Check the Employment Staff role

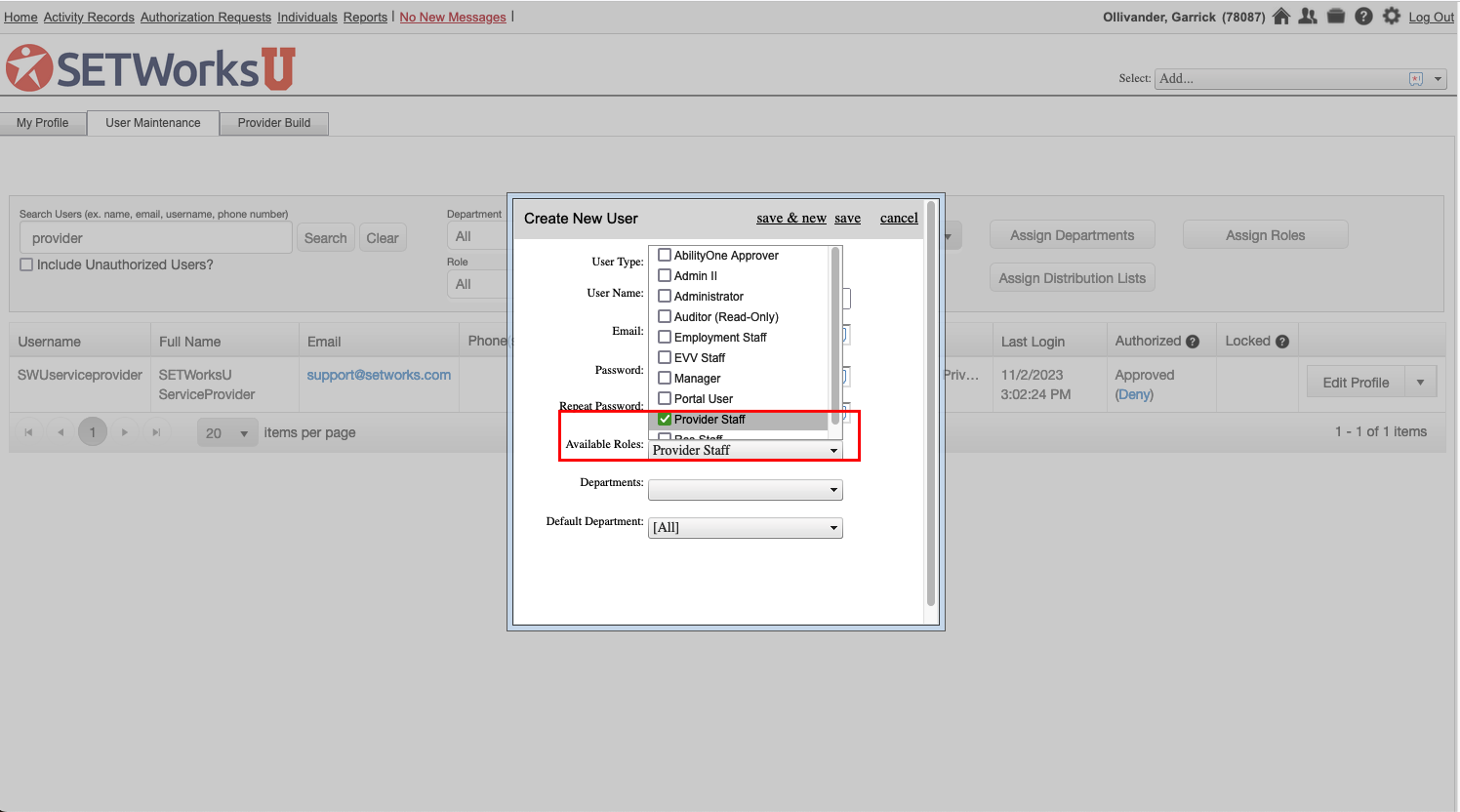click(x=665, y=337)
